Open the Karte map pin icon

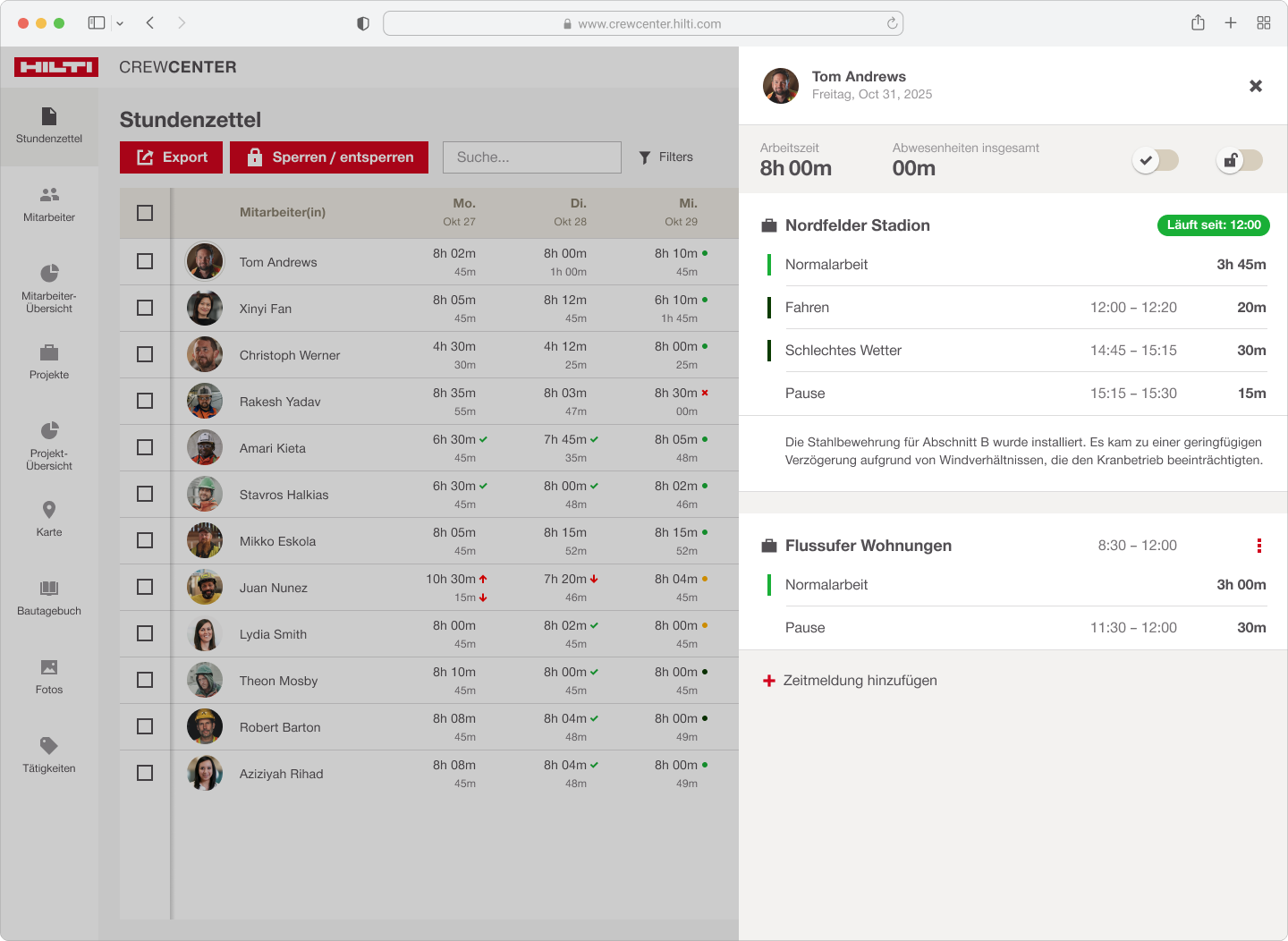pyautogui.click(x=49, y=510)
